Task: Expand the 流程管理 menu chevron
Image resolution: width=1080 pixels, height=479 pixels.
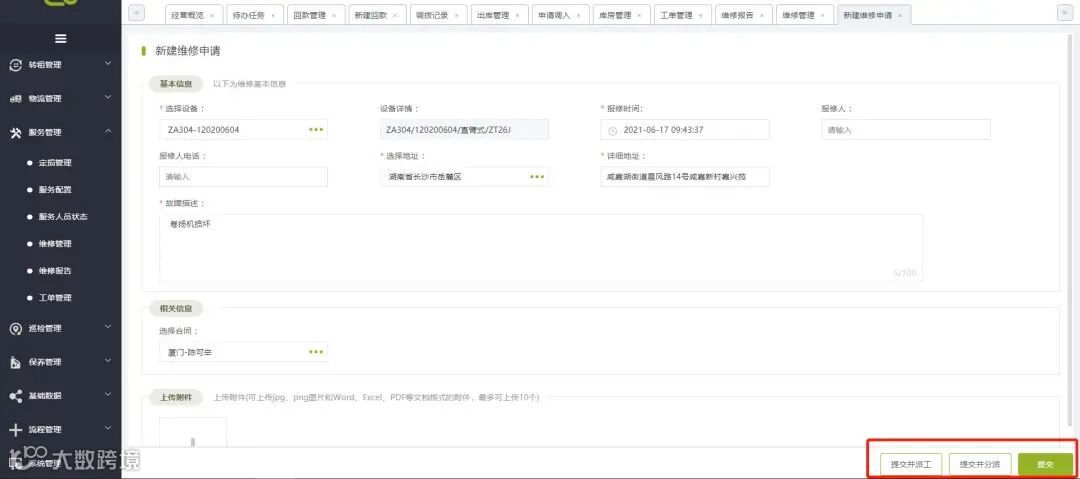Action: tap(107, 429)
